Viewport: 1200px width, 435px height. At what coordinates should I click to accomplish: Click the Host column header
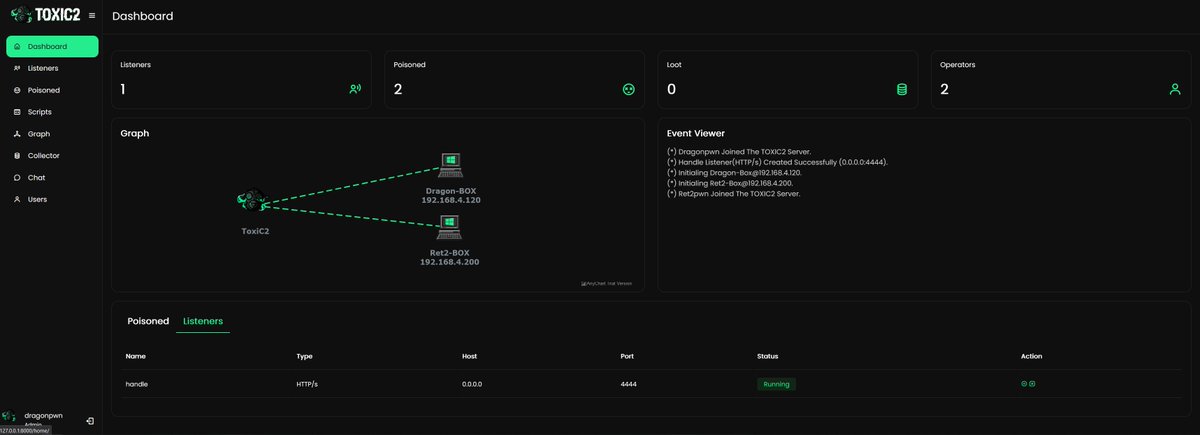point(470,356)
